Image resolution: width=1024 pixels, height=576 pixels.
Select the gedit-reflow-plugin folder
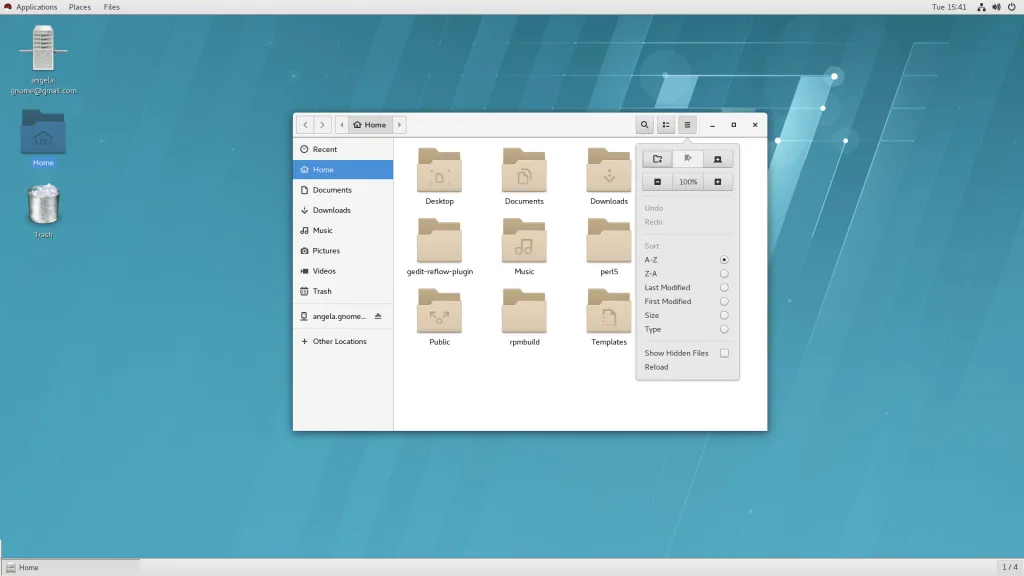pyautogui.click(x=440, y=247)
